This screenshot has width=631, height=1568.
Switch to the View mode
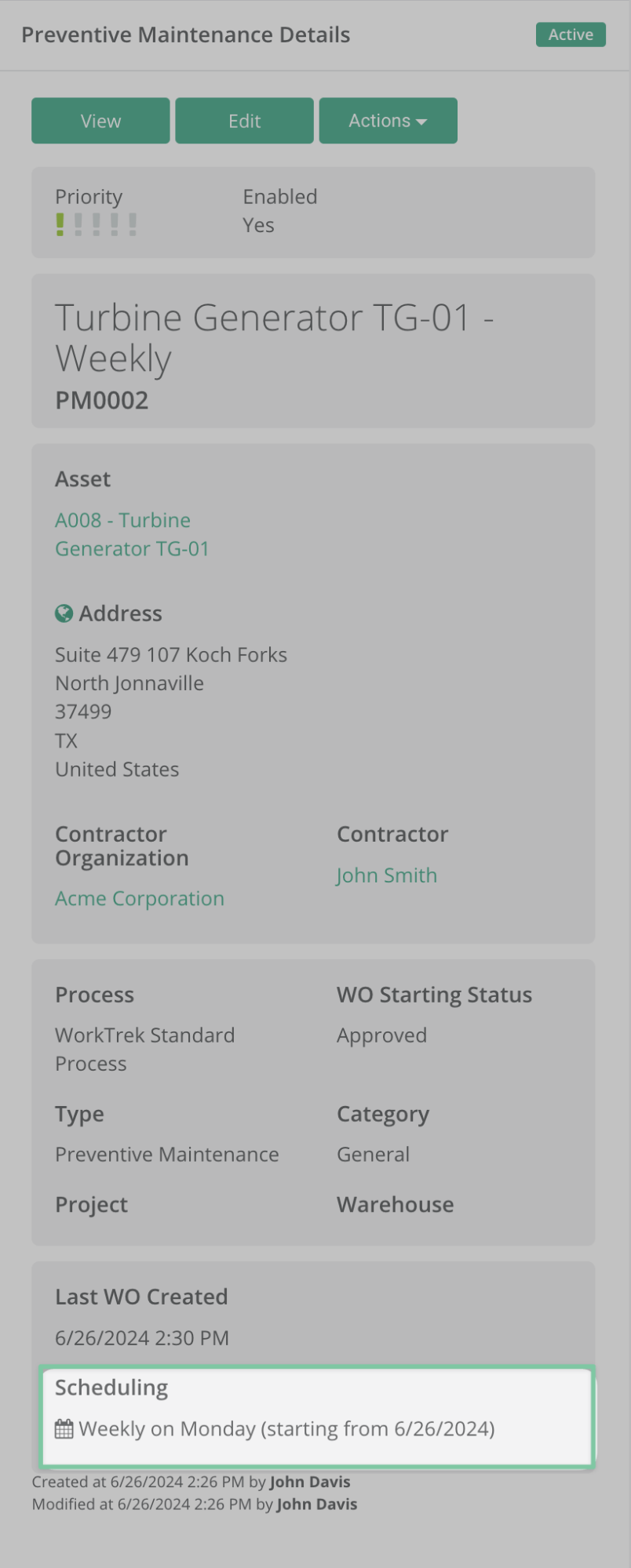point(100,121)
